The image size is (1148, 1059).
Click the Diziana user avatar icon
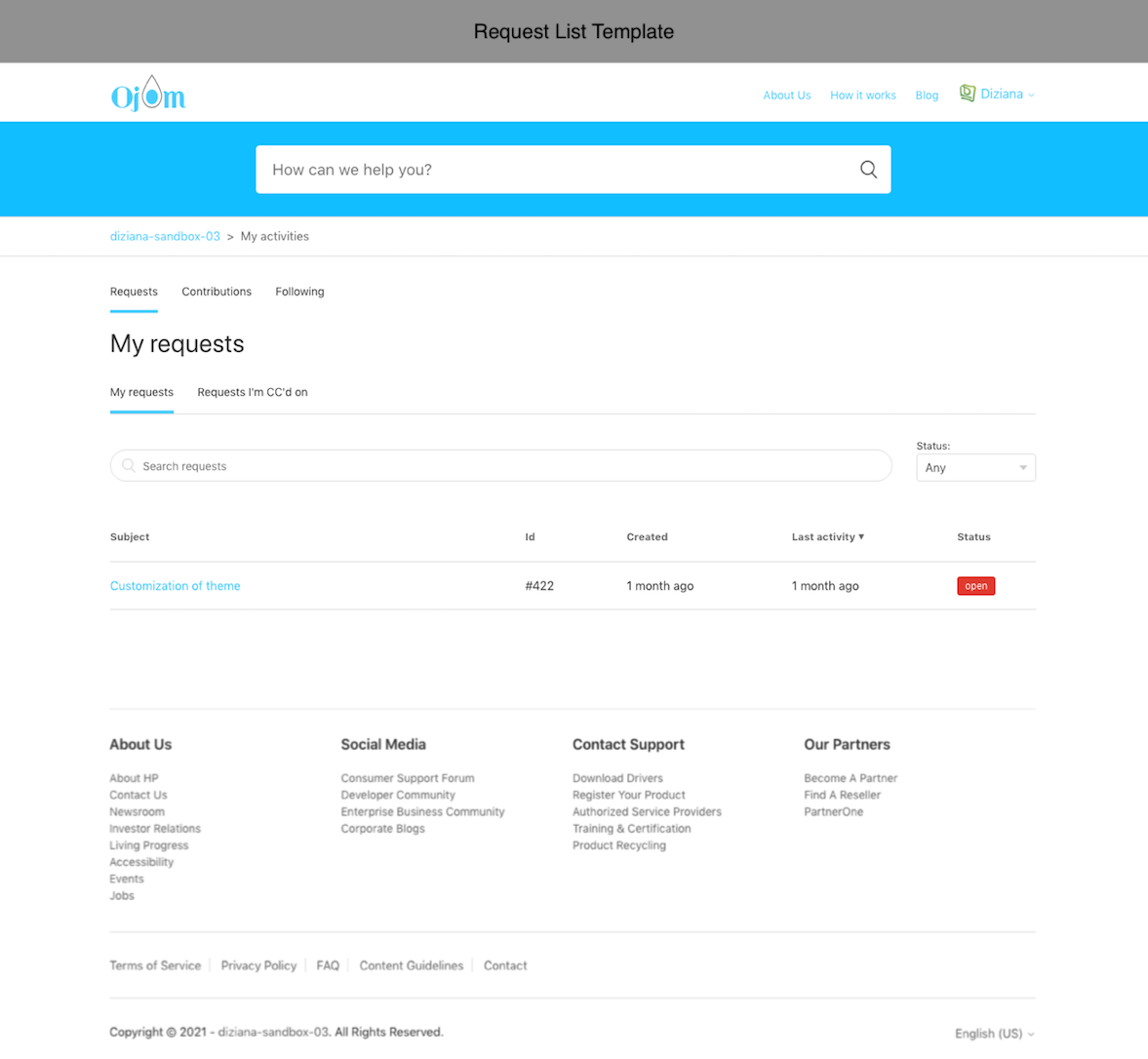(x=967, y=94)
